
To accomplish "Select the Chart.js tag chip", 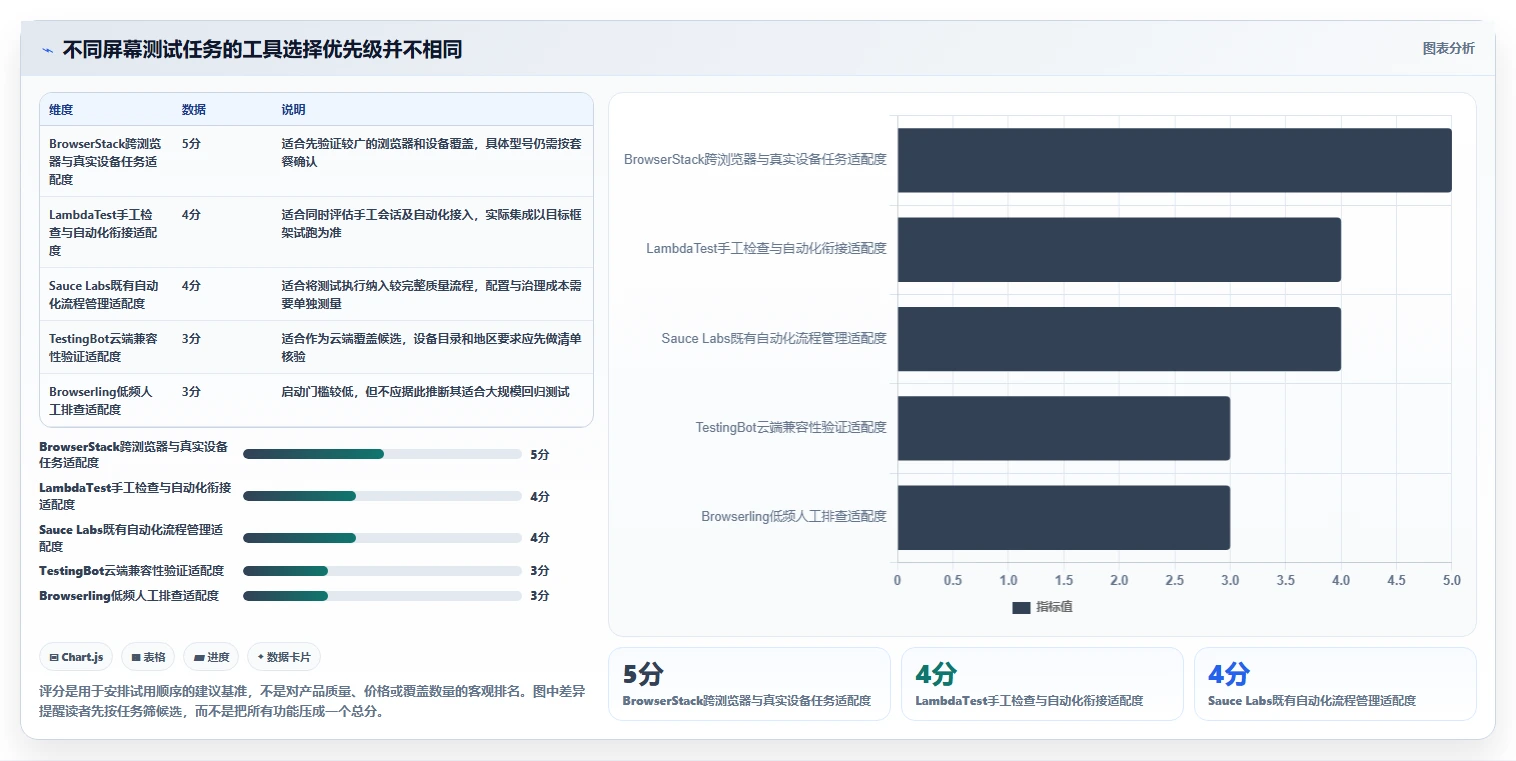I will pos(76,657).
